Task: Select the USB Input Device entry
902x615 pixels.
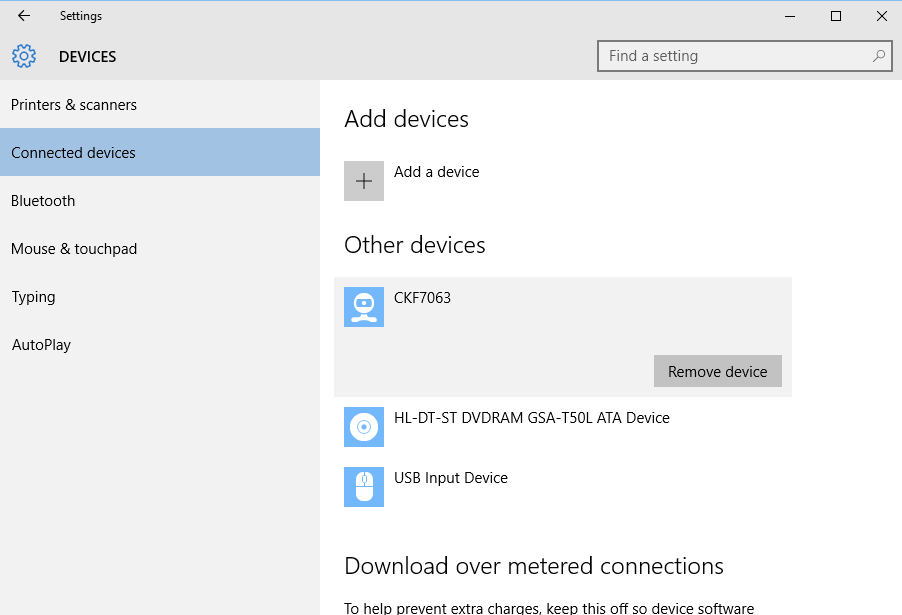Action: pos(563,487)
